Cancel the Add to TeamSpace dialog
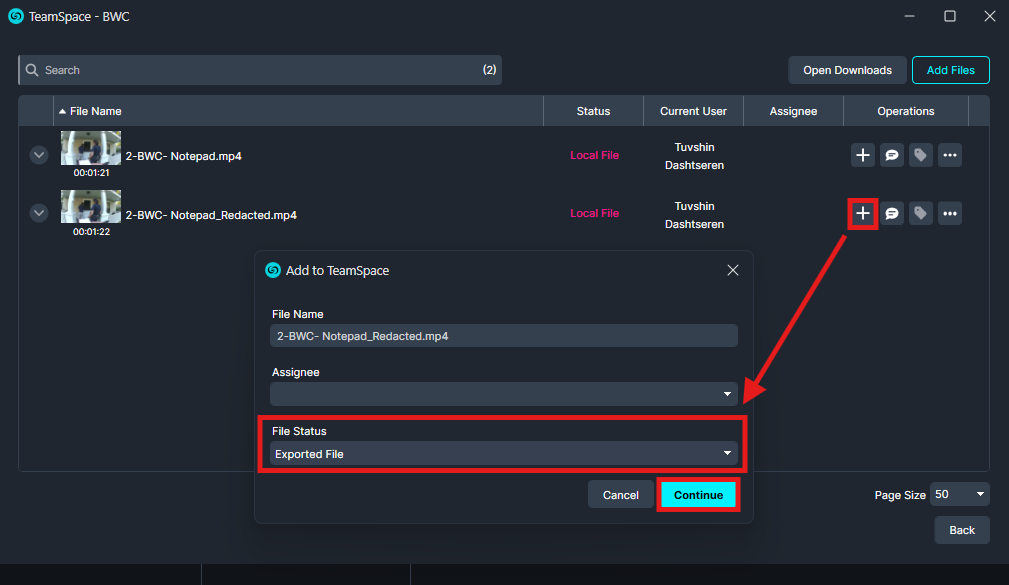Image resolution: width=1009 pixels, height=585 pixels. coord(620,495)
